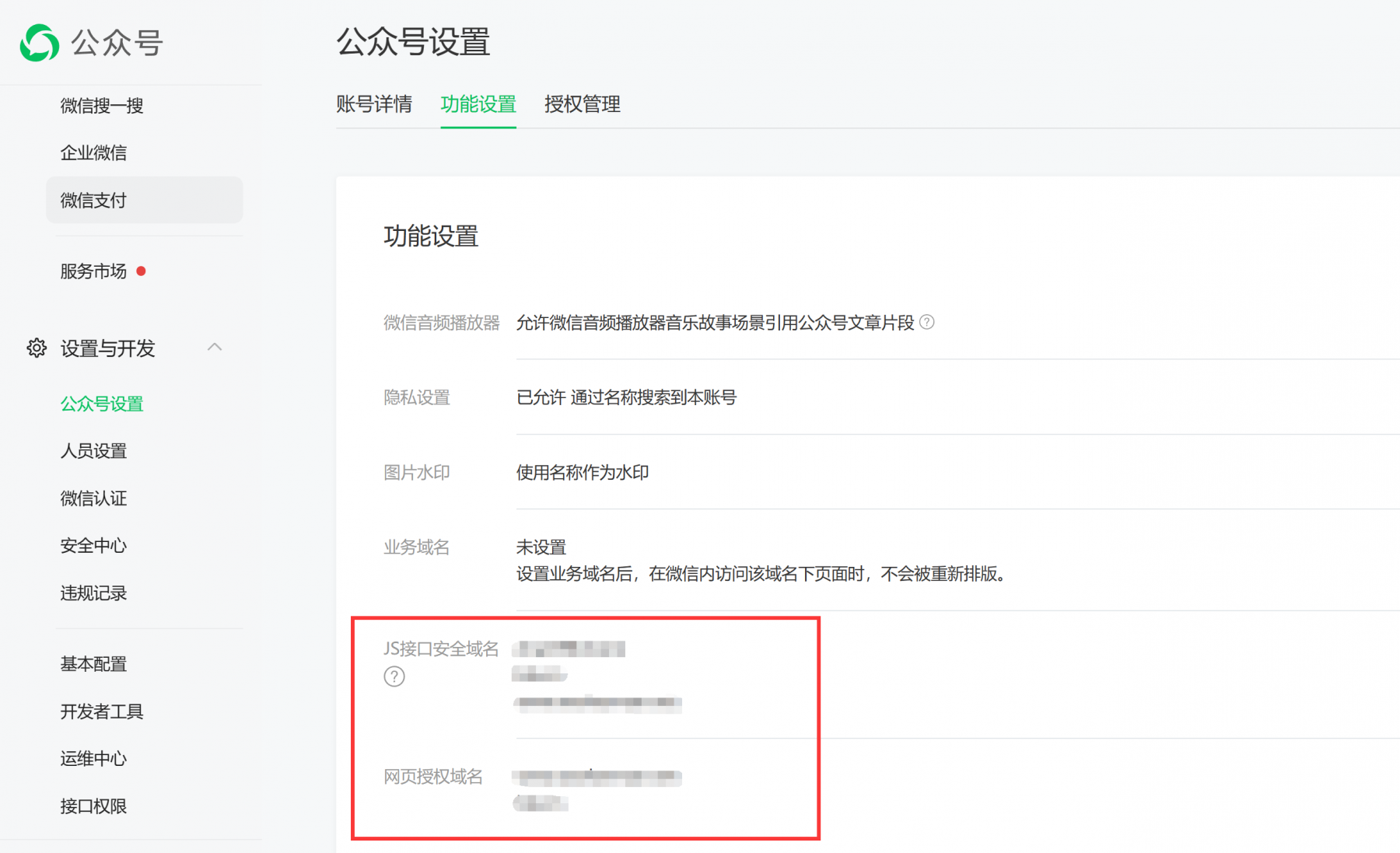Open 接口权限 in sidebar
The width and height of the screenshot is (1400, 853).
(93, 806)
